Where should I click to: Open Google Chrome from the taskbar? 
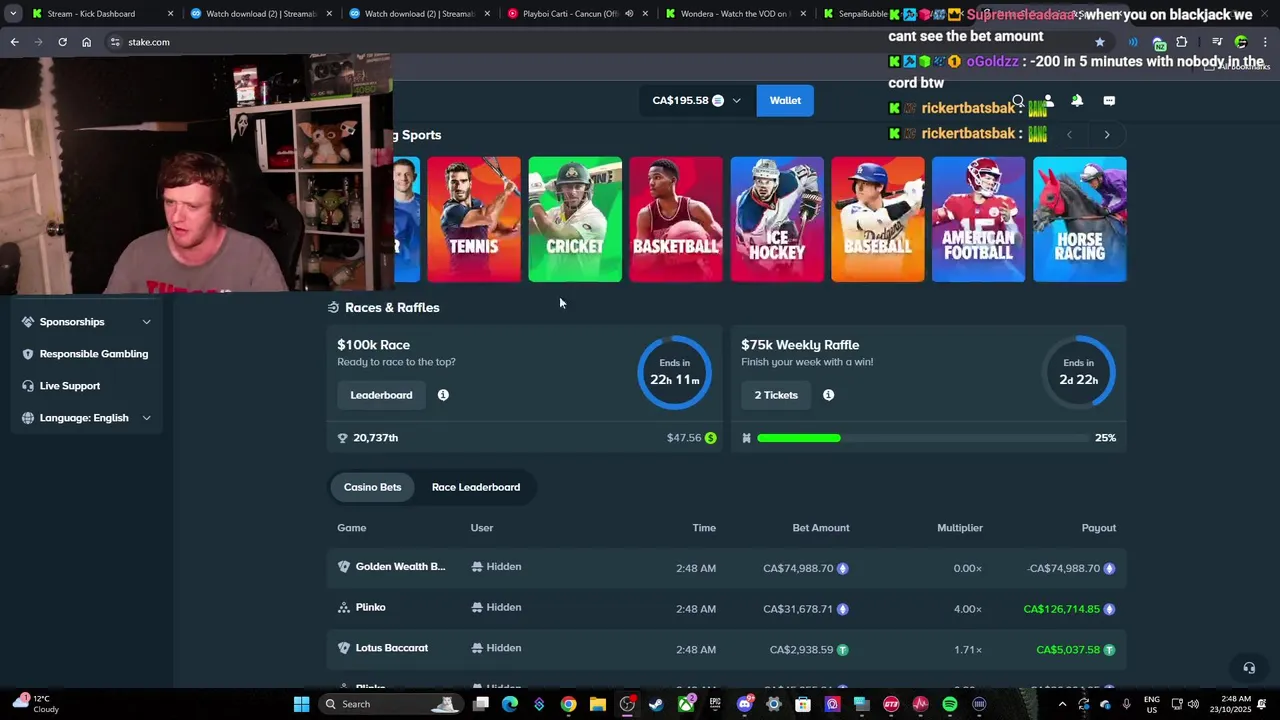pos(568,704)
